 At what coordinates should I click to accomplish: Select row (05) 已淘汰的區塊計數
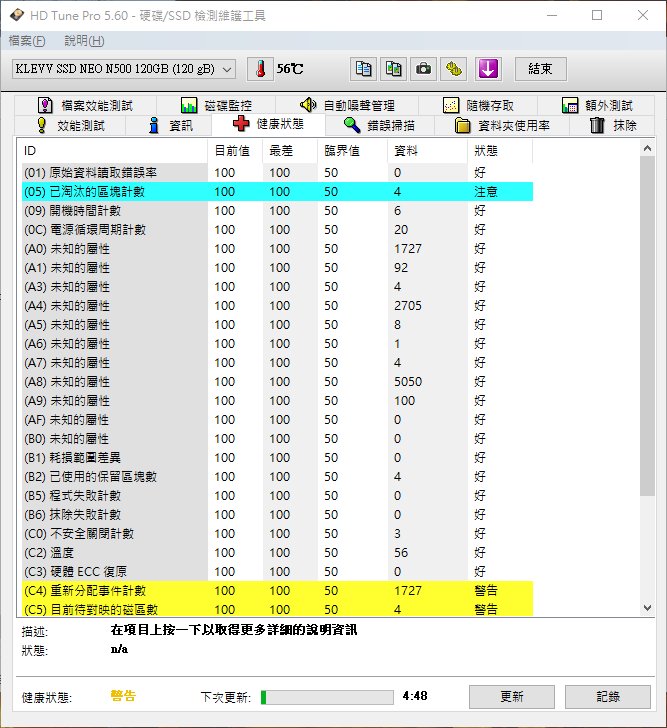(x=278, y=192)
